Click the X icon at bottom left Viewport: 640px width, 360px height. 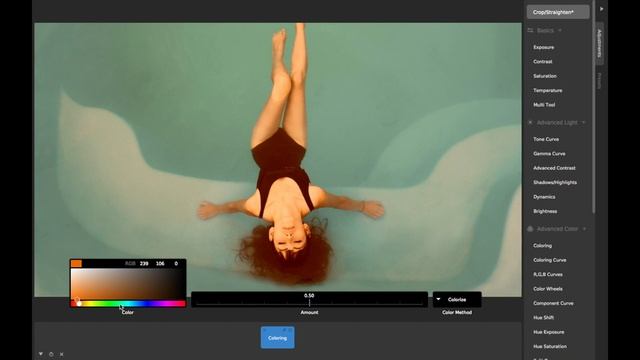[x=62, y=354]
